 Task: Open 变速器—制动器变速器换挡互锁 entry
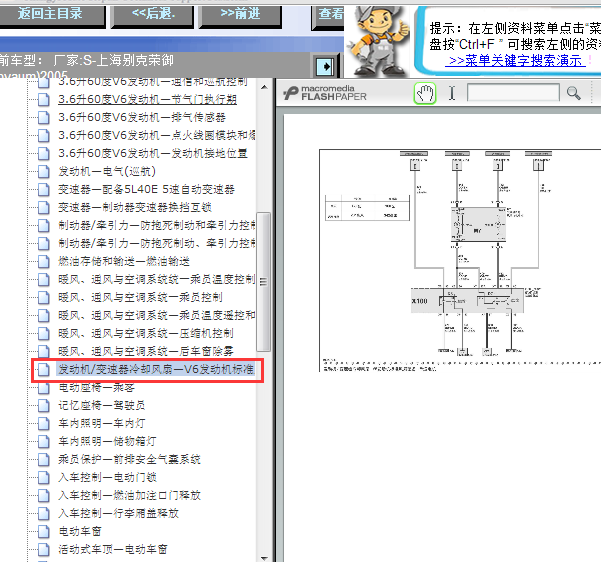(135, 207)
